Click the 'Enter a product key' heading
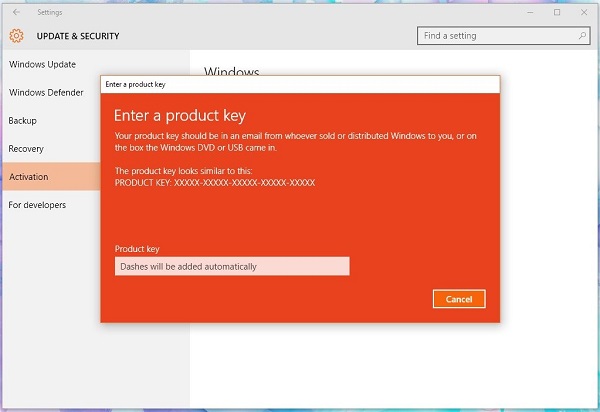Screen dimensions: 600x412 pyautogui.click(x=180, y=116)
